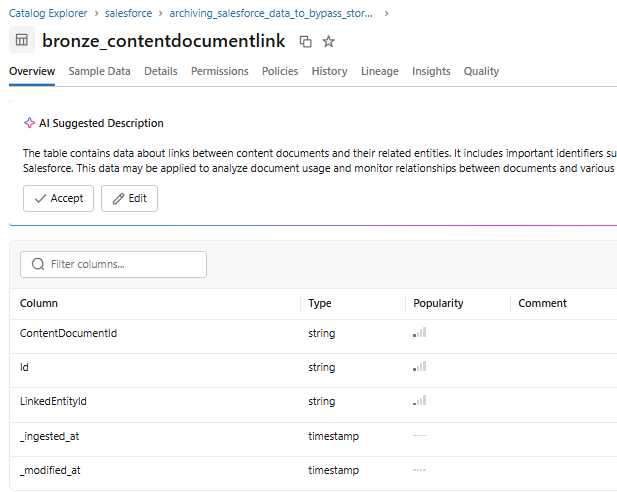Focus the Filter columns search field
Viewport: 617px width, 492px height.
[x=113, y=264]
